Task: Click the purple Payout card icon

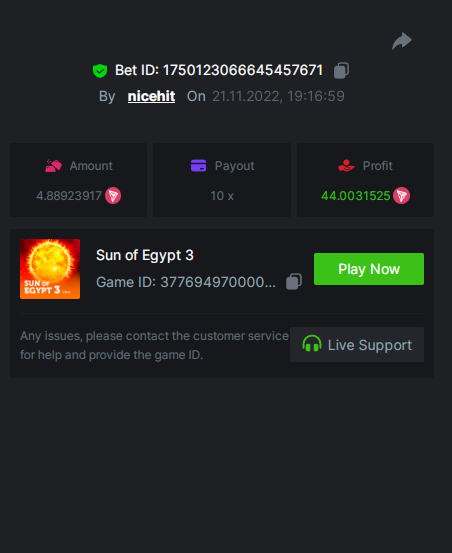Action: (198, 165)
